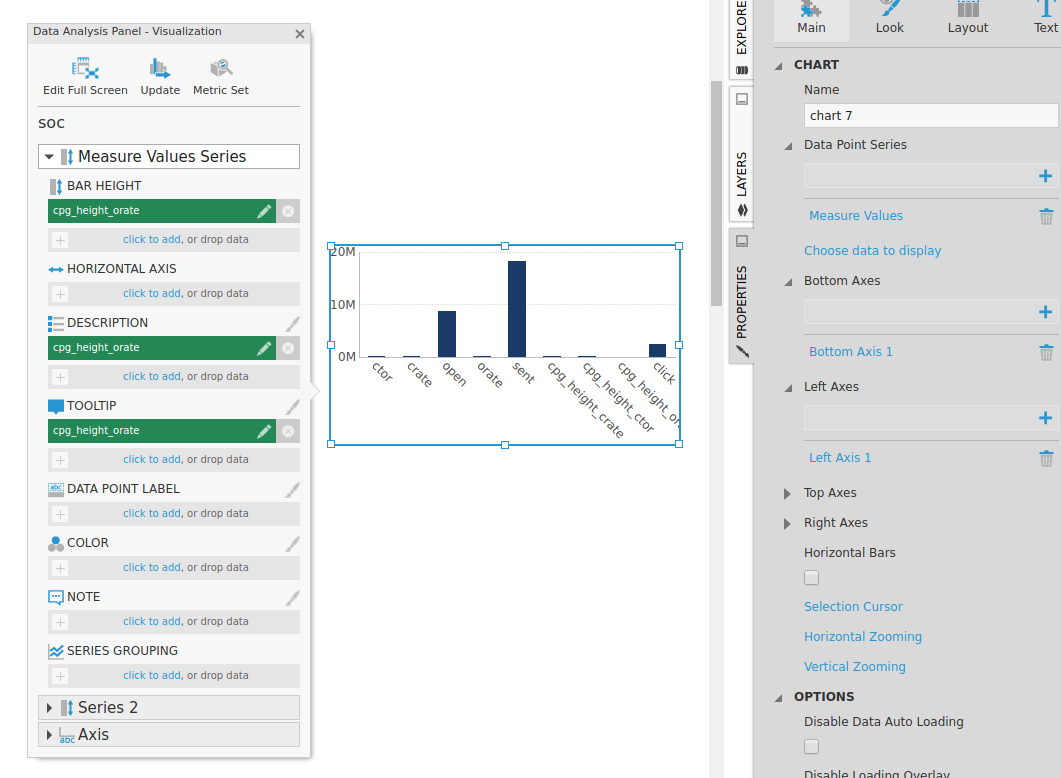Viewport: 1061px width, 778px height.
Task: Delete Bottom Axis 1
Action: [1046, 352]
